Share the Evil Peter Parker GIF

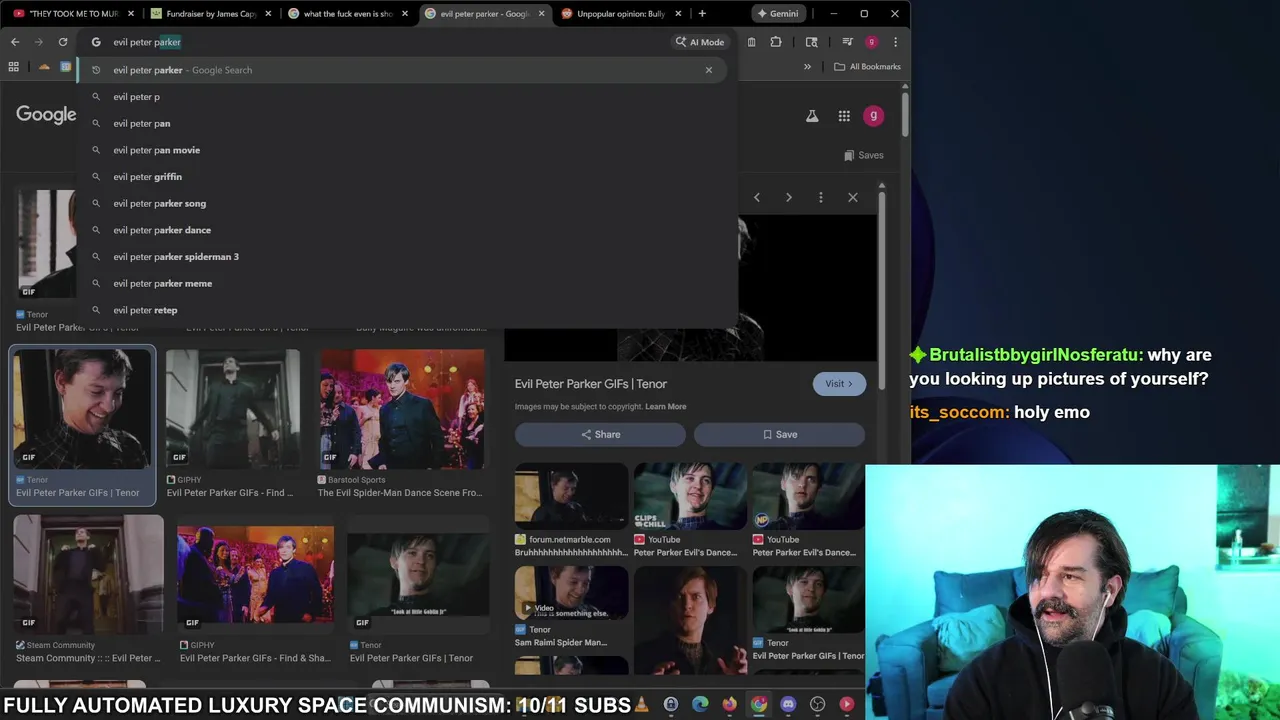600,434
